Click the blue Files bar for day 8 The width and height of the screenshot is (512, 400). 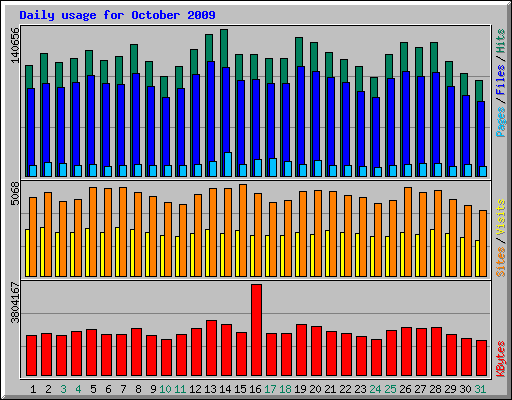[x=136, y=119]
